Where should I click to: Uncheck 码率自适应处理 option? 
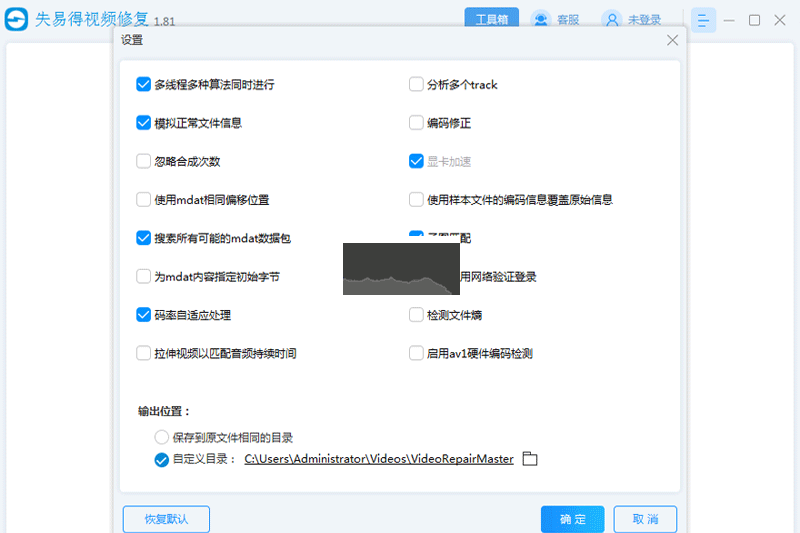click(143, 315)
